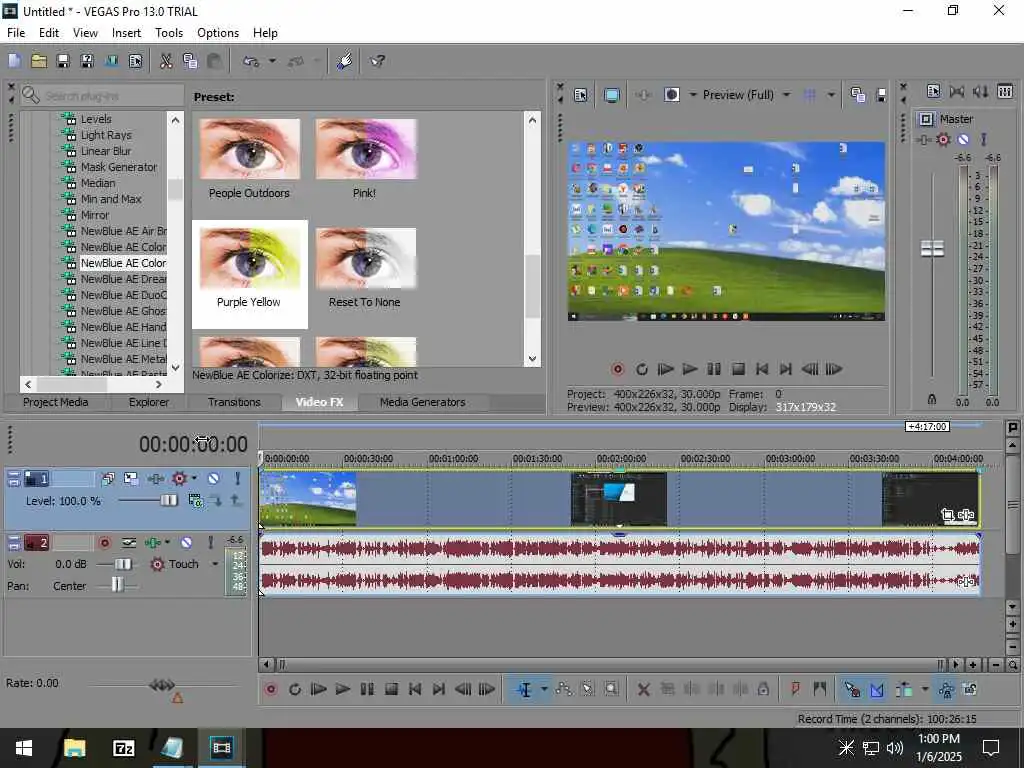Click the Render As toolbar icon
The image size is (1024, 768).
(x=111, y=61)
